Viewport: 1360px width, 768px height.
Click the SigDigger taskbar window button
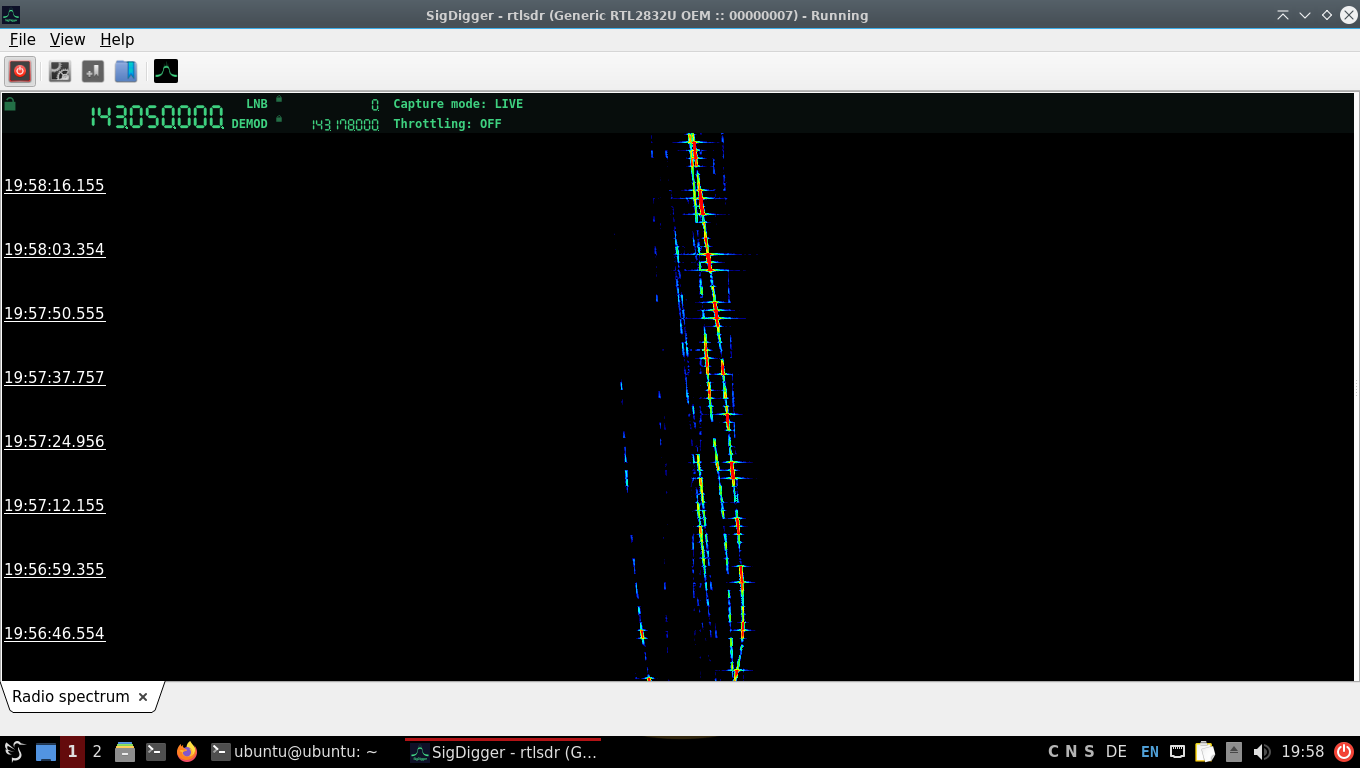click(503, 752)
